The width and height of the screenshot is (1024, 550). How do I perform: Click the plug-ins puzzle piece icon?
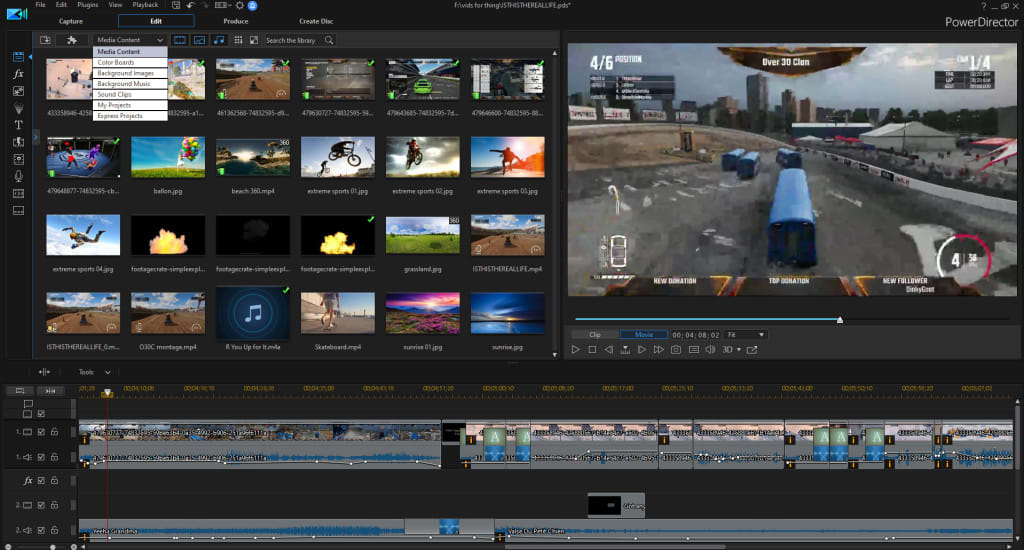(72, 40)
